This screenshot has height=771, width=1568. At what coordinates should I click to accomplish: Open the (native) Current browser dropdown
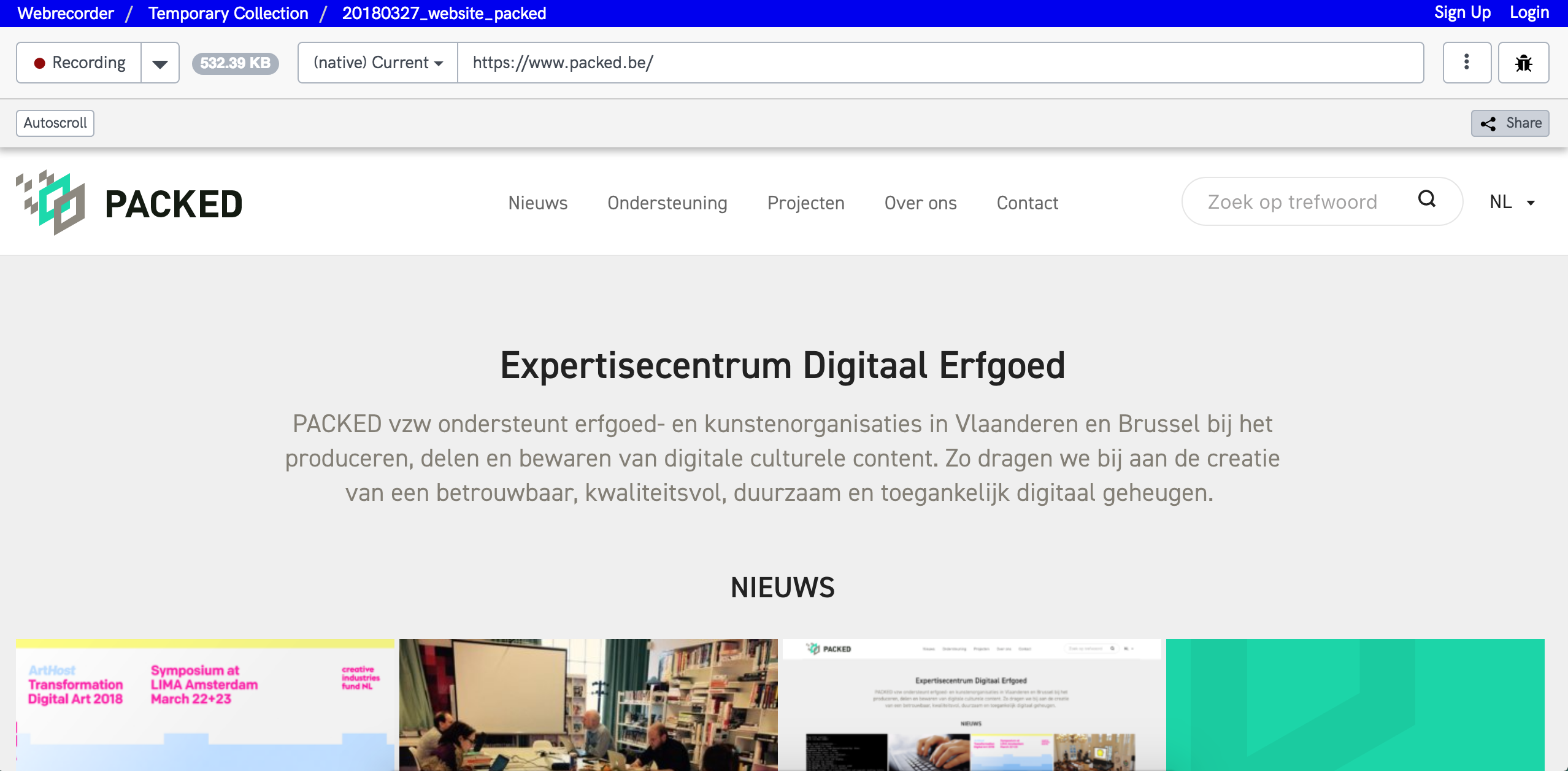(x=378, y=63)
